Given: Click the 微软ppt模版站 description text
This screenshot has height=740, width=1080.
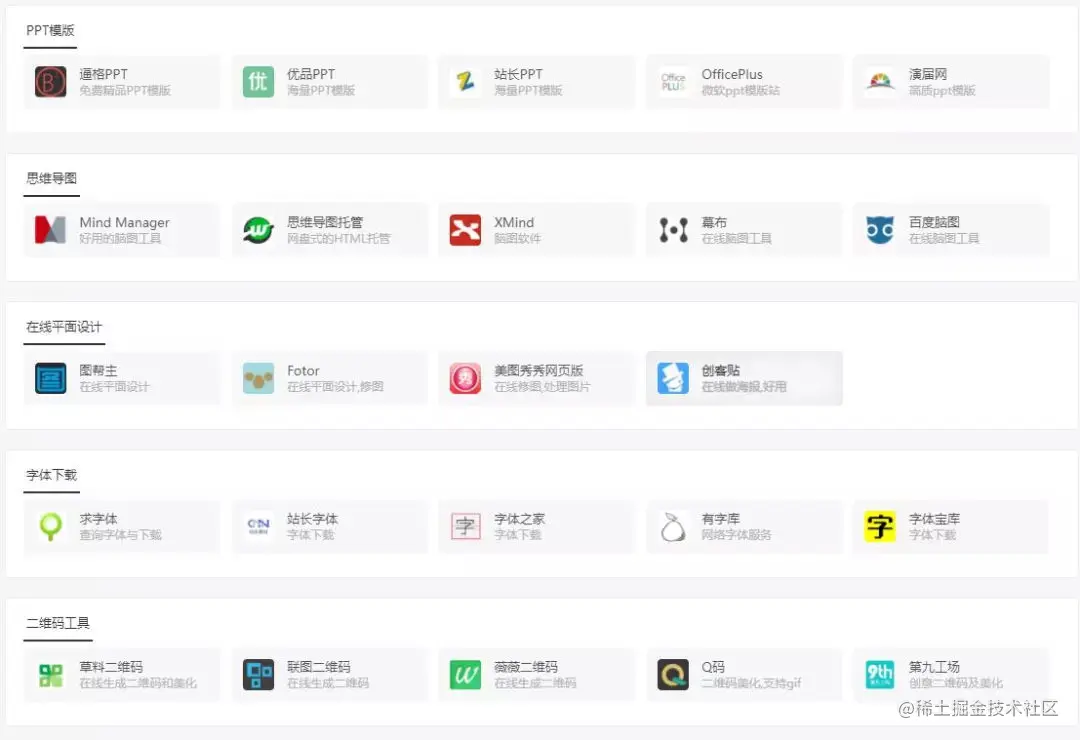Looking at the screenshot, I should (740, 90).
